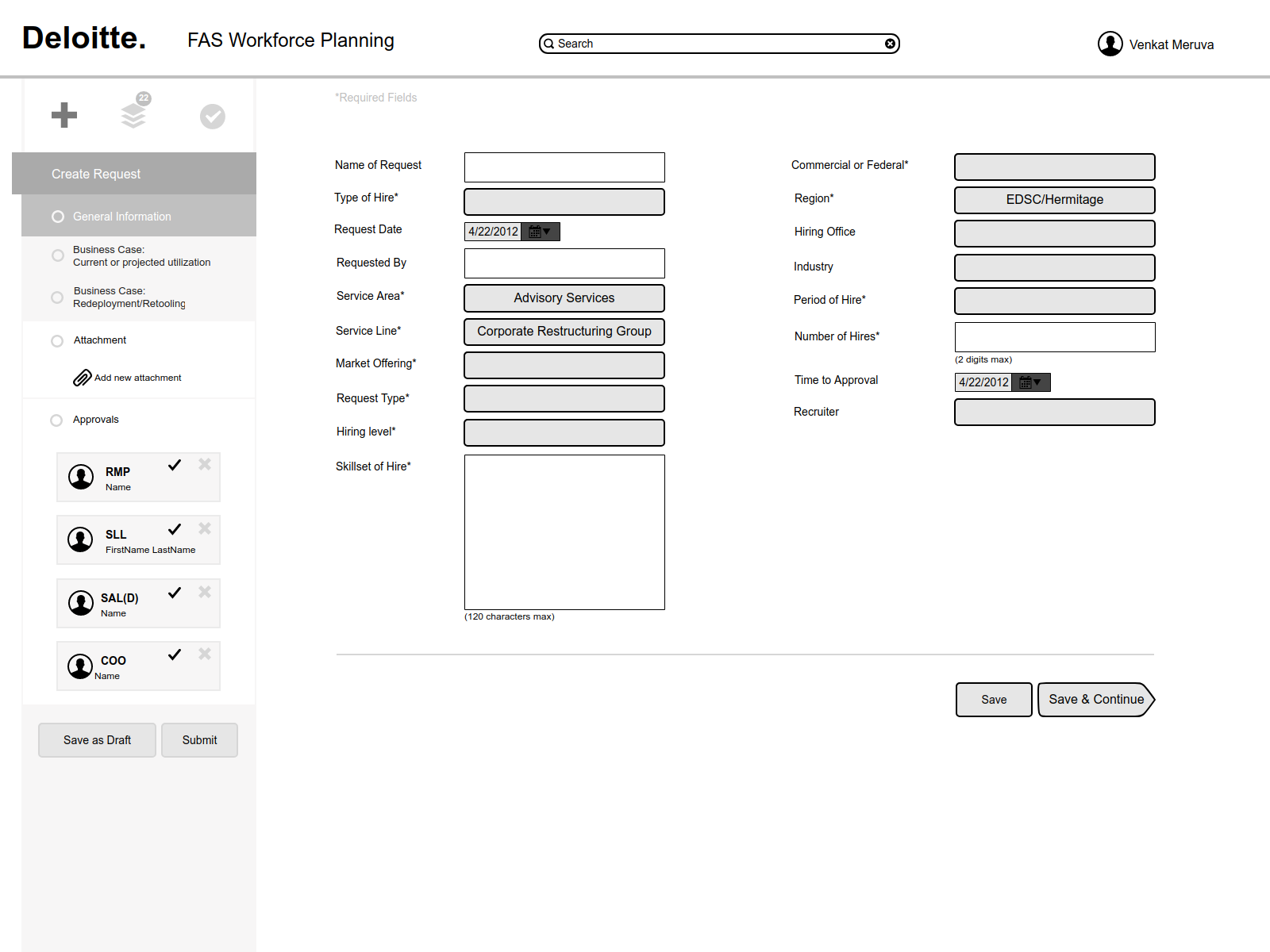
Task: Select the Attachment radio button
Action: tap(57, 341)
